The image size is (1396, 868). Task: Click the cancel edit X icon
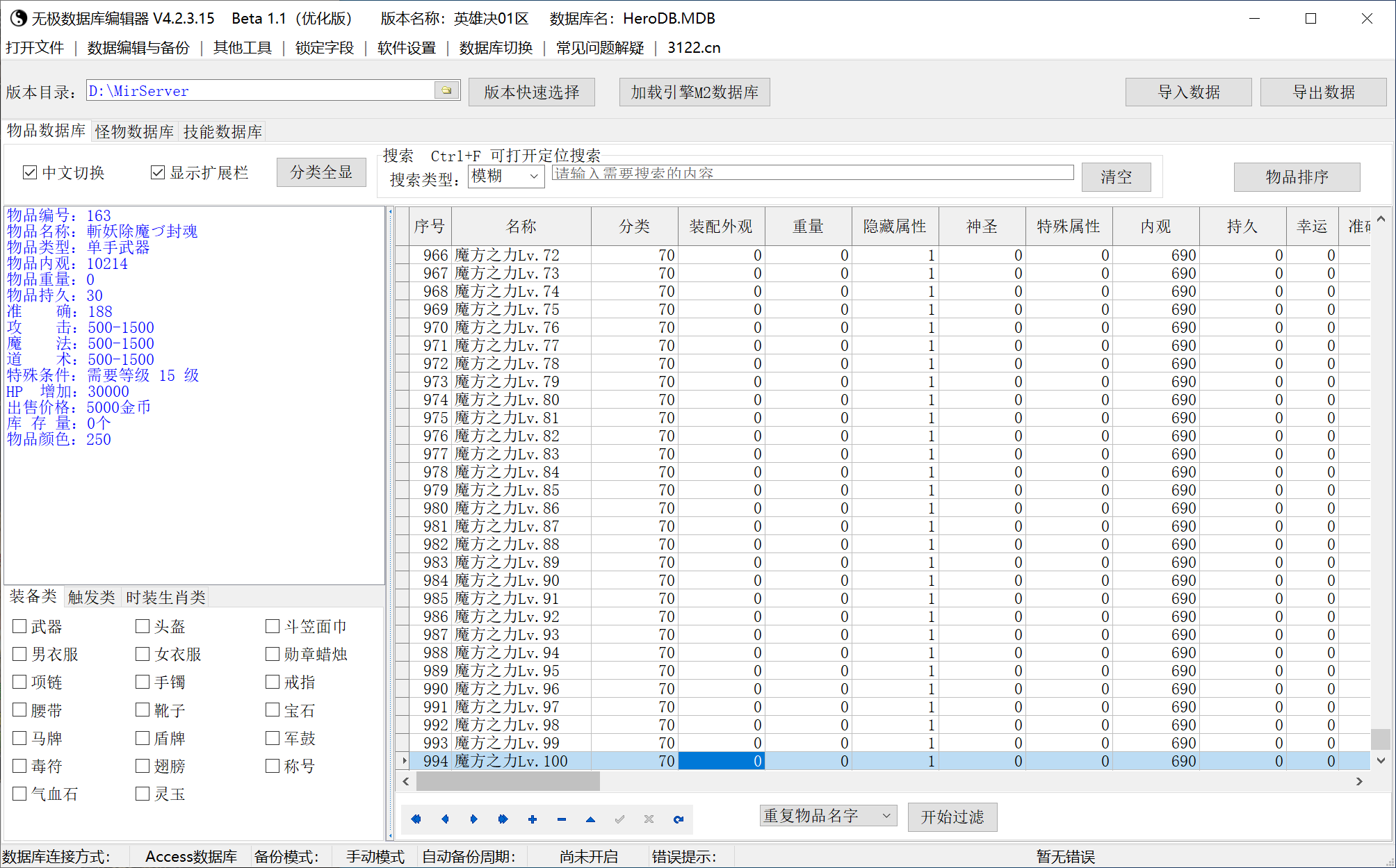(x=649, y=819)
